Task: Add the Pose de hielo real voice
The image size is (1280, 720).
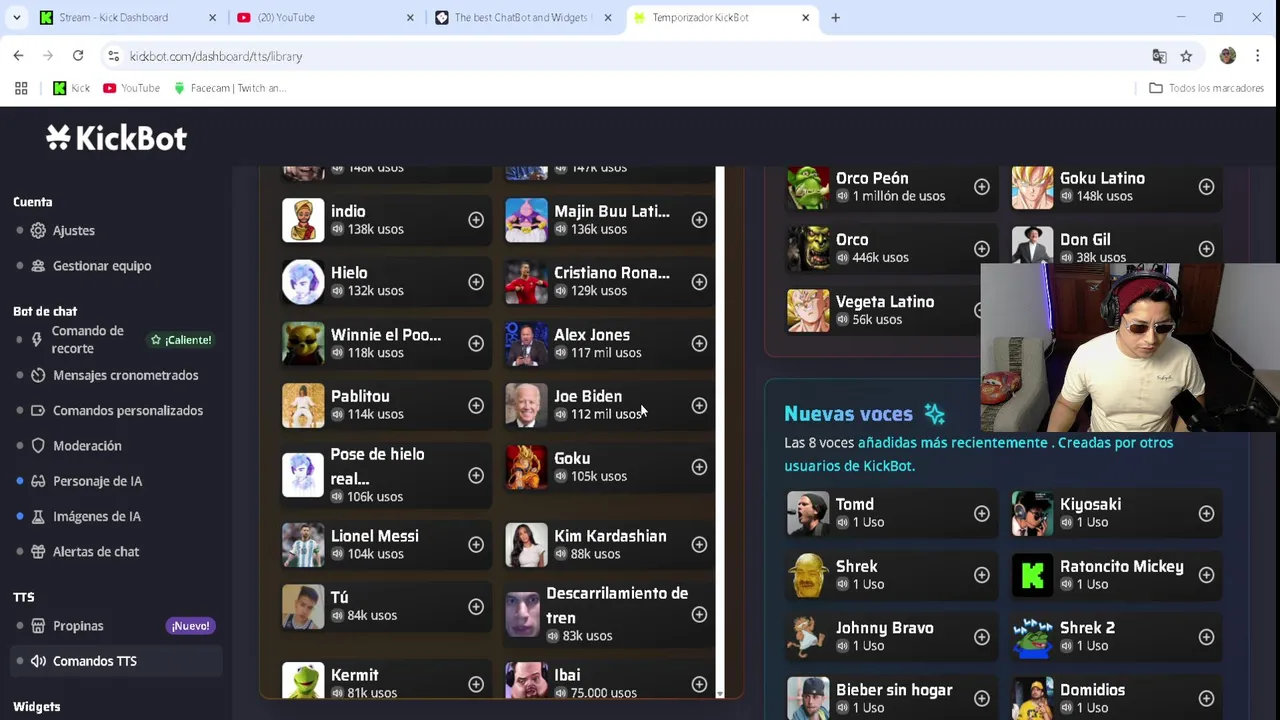Action: coord(476,475)
